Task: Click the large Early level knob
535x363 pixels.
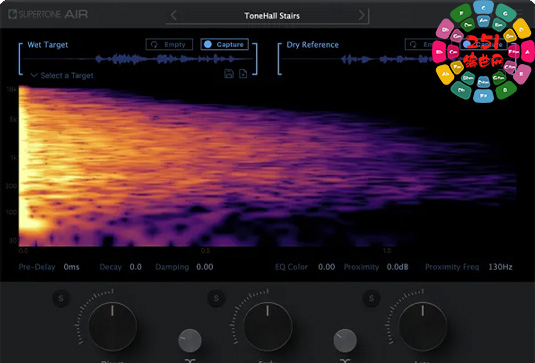Action: tap(268, 326)
